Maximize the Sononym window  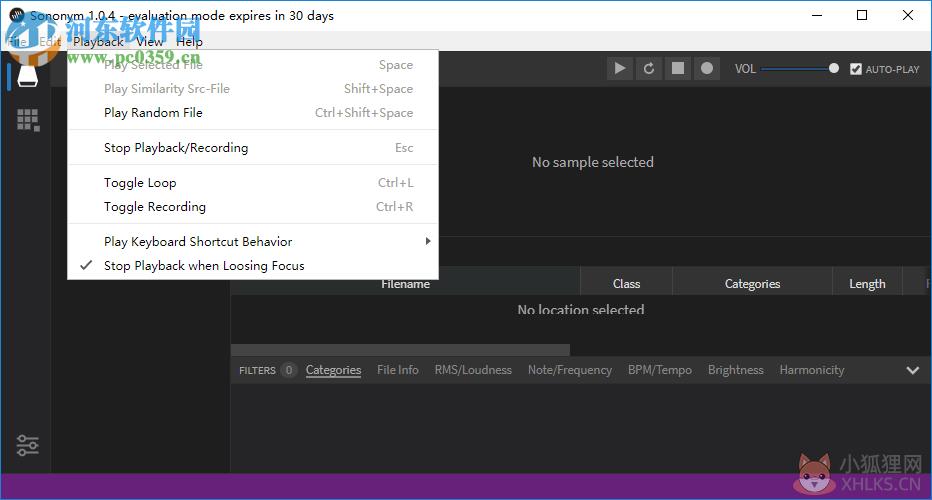(862, 15)
